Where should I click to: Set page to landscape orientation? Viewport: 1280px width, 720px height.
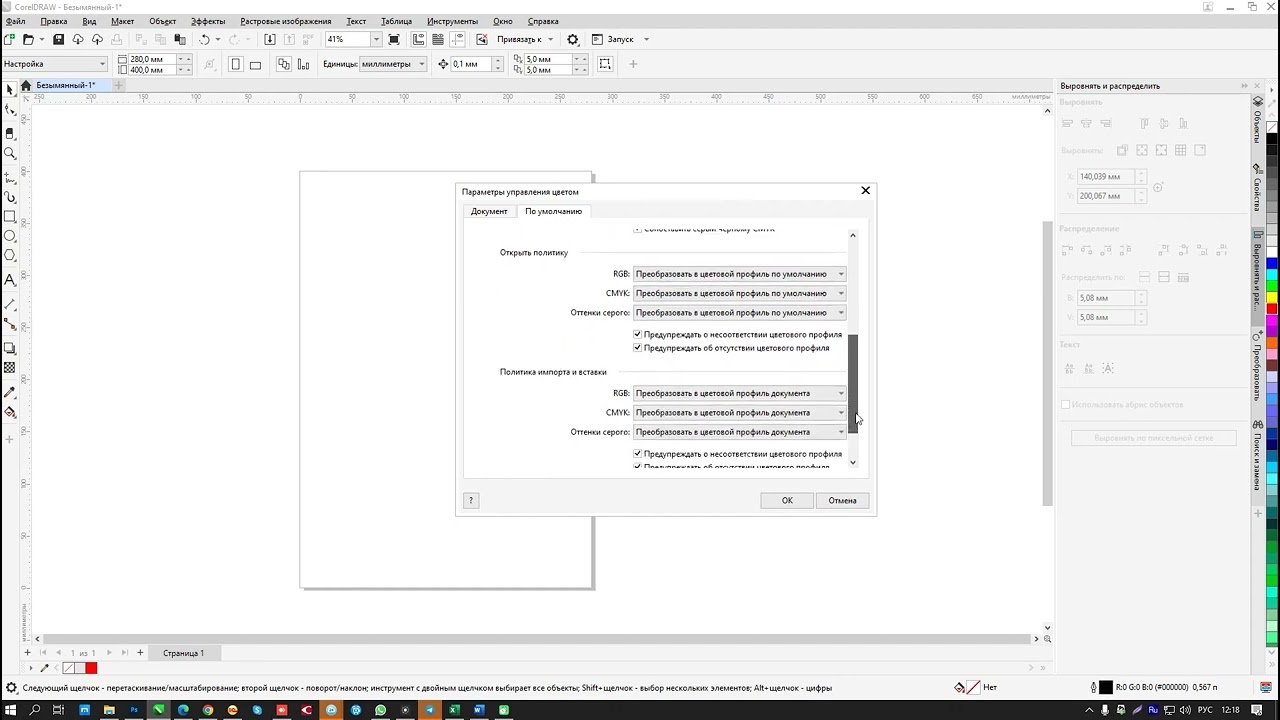pos(255,64)
